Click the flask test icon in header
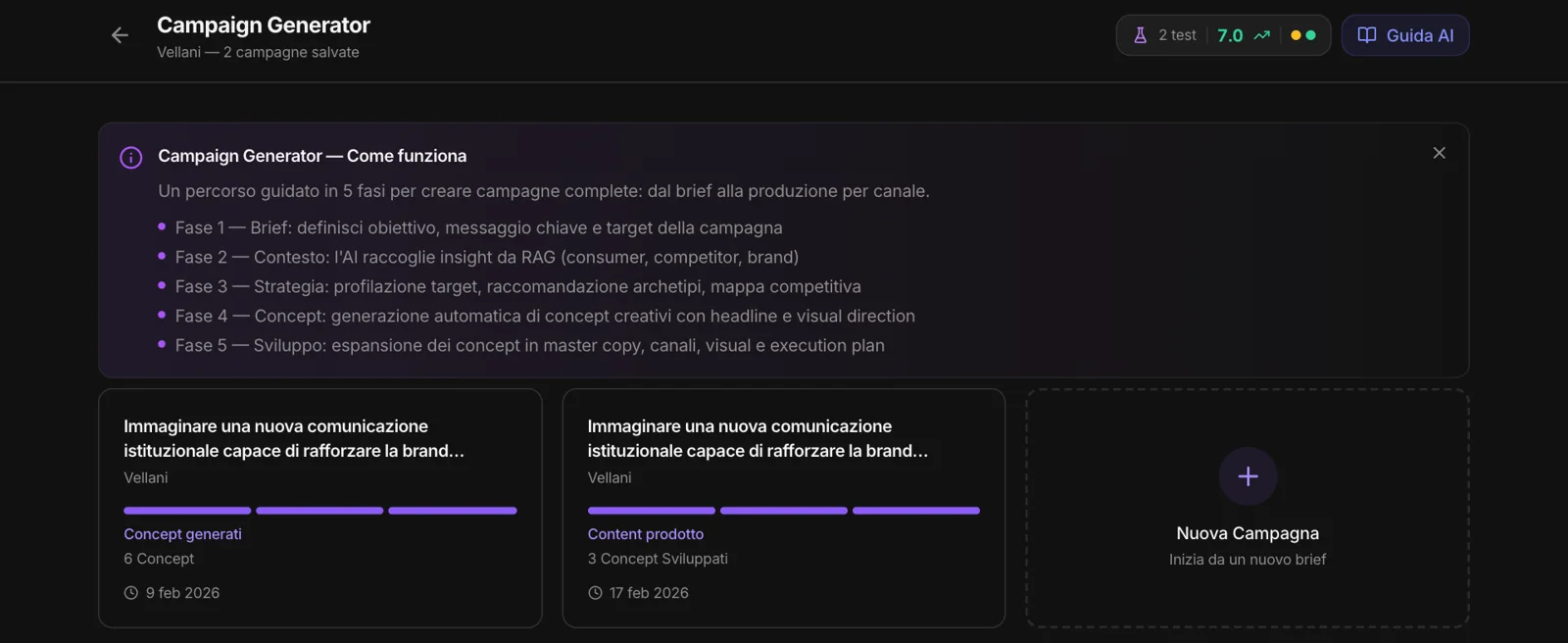The image size is (1568, 643). [1140, 35]
